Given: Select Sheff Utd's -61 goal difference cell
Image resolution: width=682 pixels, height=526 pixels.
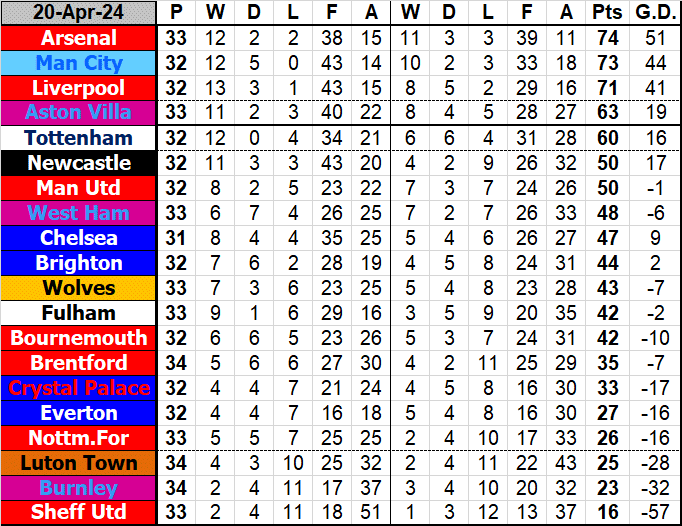Looking at the screenshot, I should click(653, 513).
